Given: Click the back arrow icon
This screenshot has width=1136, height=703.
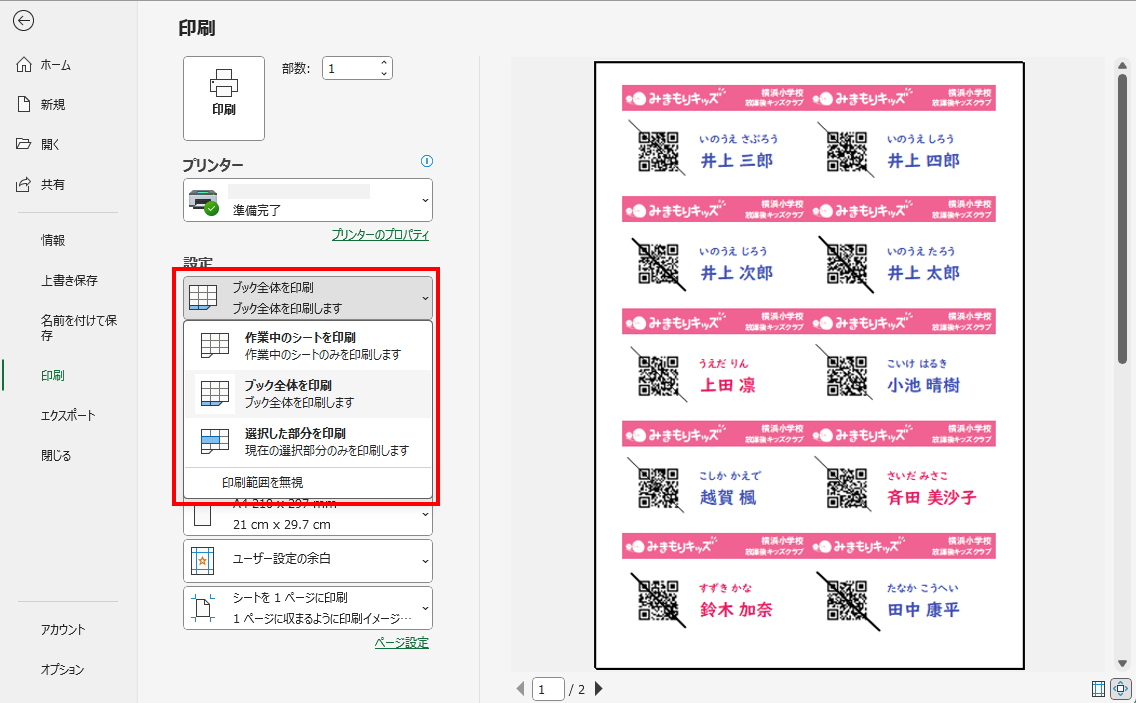Looking at the screenshot, I should coord(25,21).
